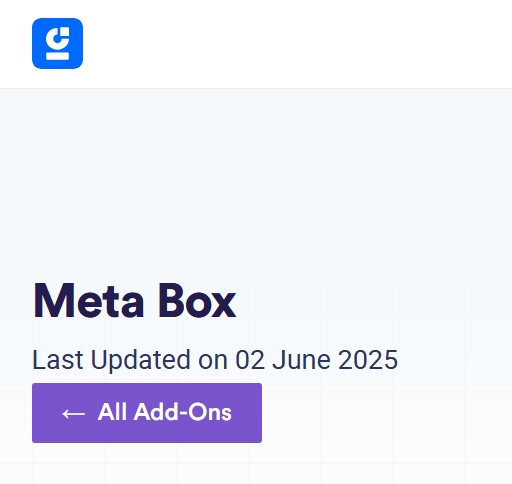Click the Last Updated date text
This screenshot has height=484, width=512.
pyautogui.click(x=215, y=360)
